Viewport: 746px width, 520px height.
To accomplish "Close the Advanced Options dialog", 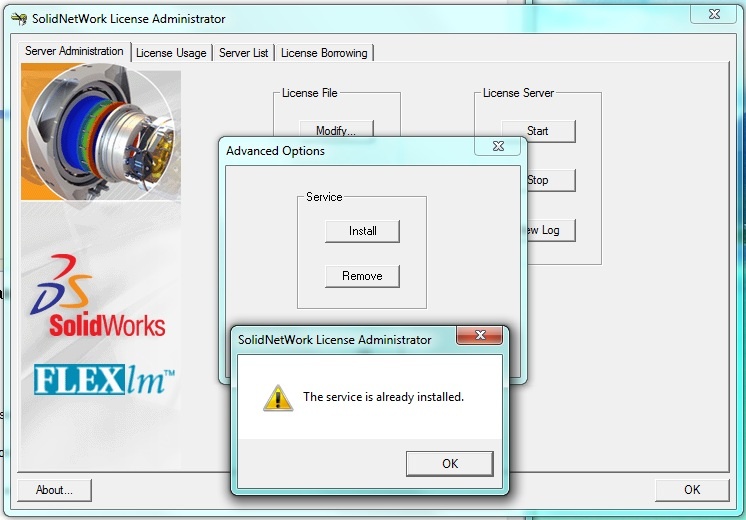I will [498, 147].
